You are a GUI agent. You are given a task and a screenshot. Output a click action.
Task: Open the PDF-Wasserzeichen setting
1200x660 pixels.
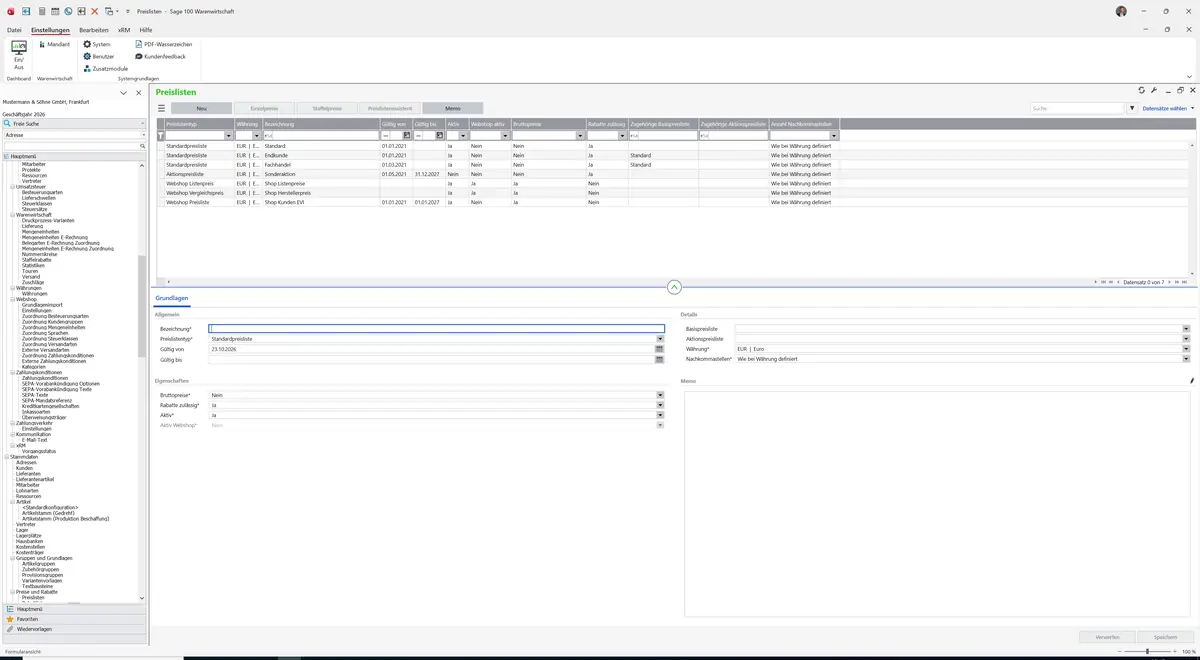(x=164, y=44)
